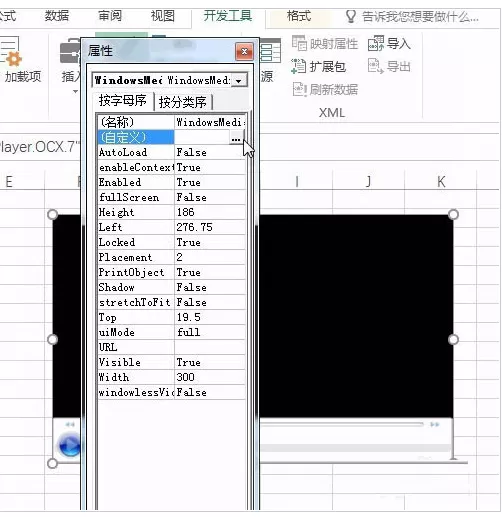
Task: Click the formula bar showing Player.OCX.7
Action: 40,147
